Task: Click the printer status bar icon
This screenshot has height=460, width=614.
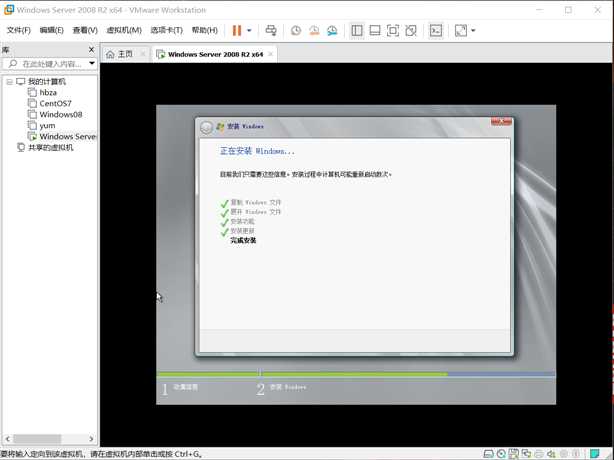Action: click(x=539, y=454)
